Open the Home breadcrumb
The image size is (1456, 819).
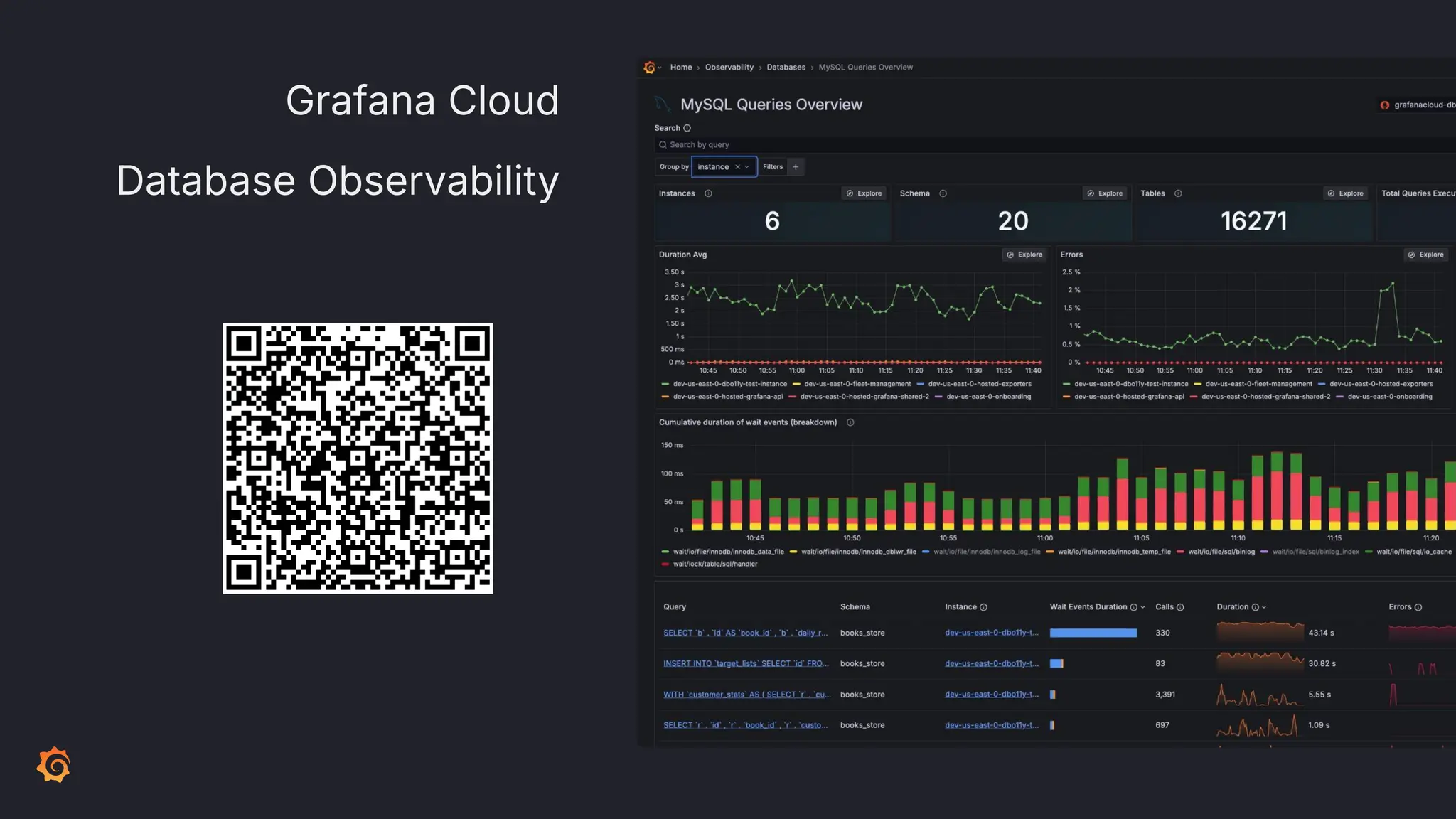pos(680,68)
